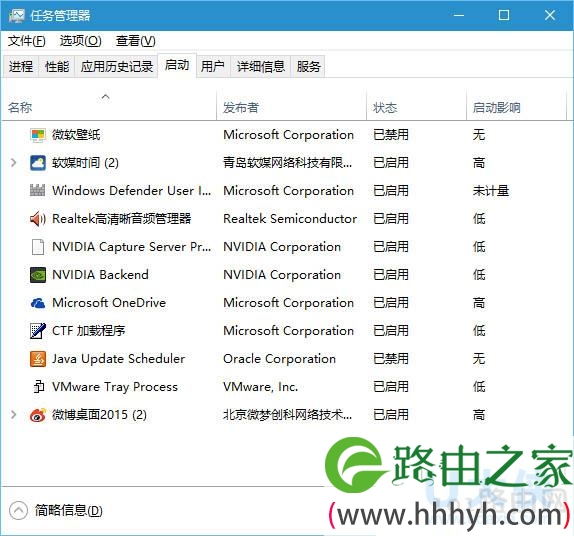This screenshot has width=574, height=536.
Task: Select the Microsoft OneDrive row name
Action: 109,303
